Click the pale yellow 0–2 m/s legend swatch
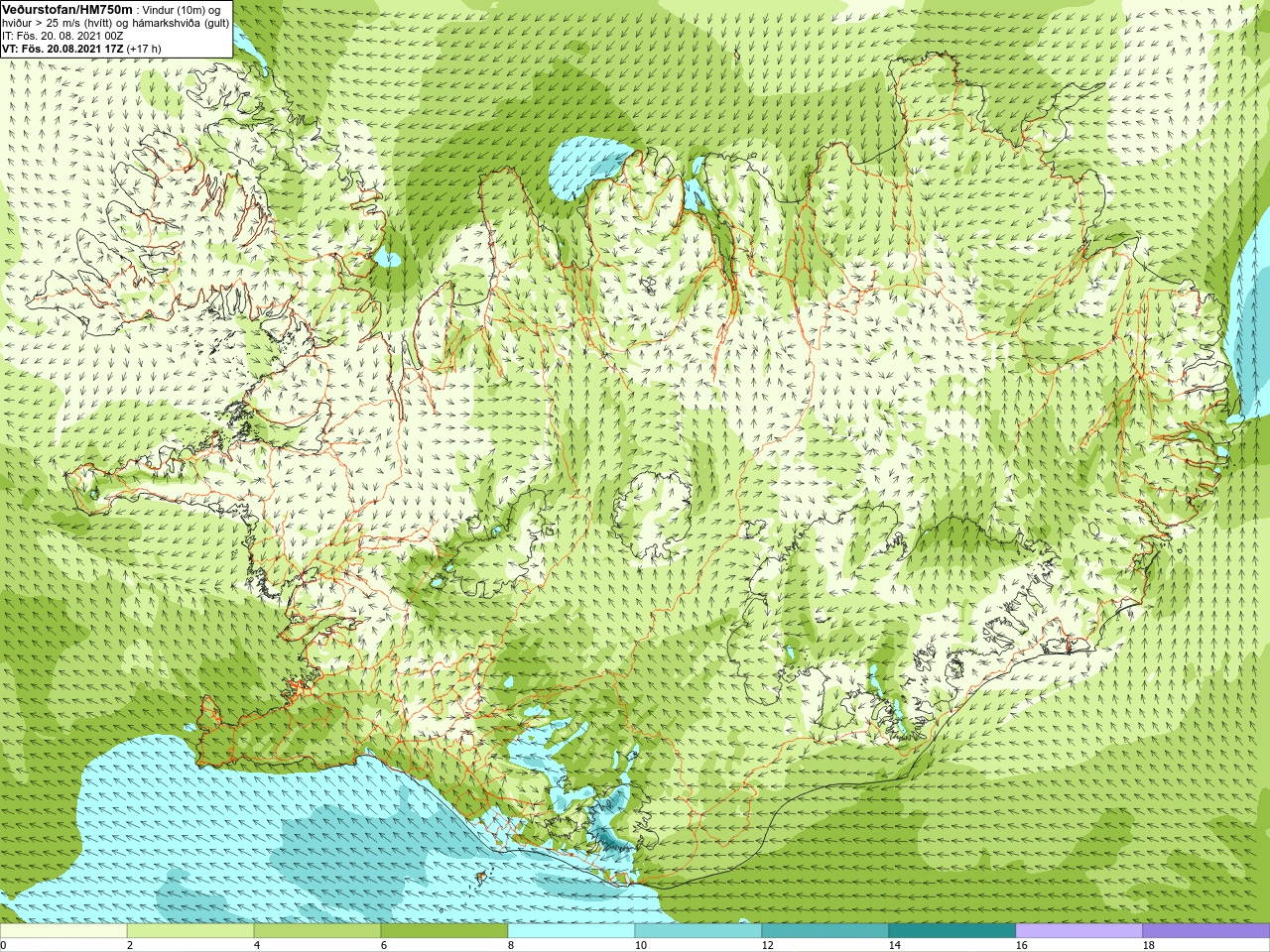Screen dimensions: 1270x952 pos(63,931)
